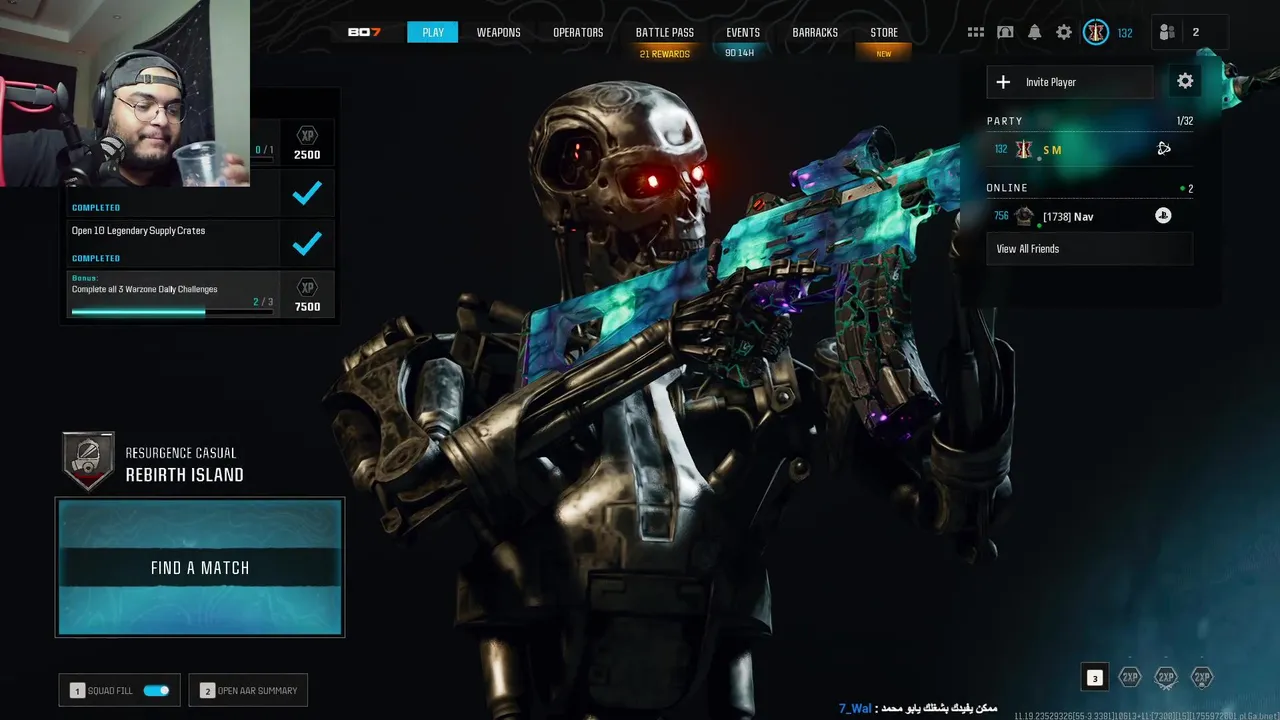The width and height of the screenshot is (1280, 720).
Task: Click the bonus challenge progress bar
Action: pos(172,311)
